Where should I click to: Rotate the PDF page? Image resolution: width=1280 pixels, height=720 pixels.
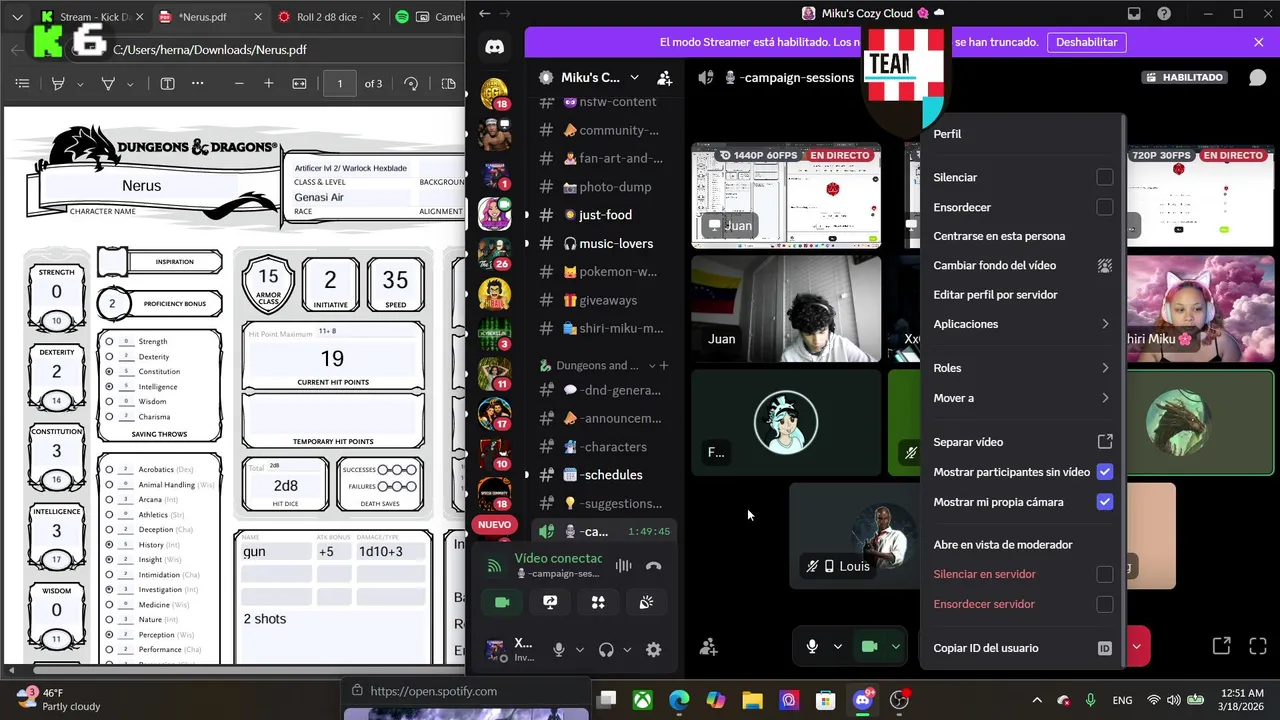click(411, 84)
